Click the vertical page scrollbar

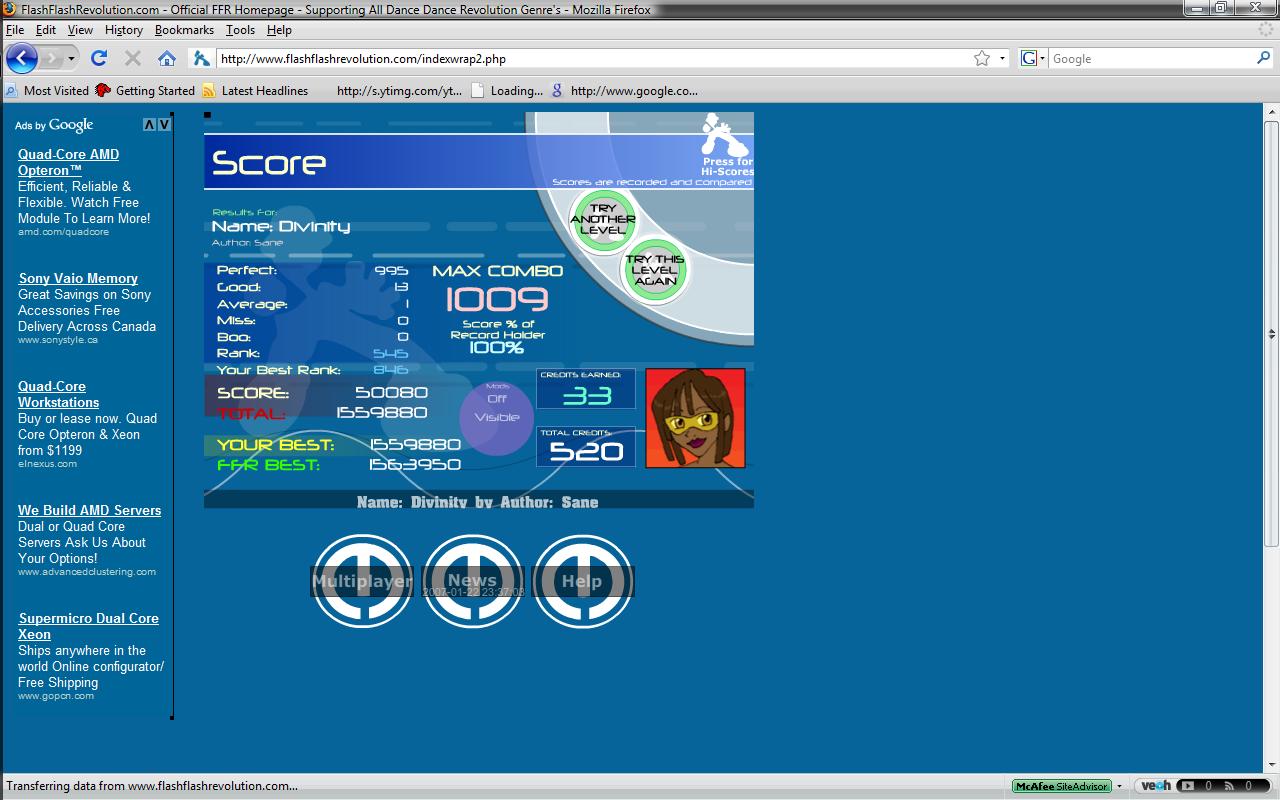click(1272, 335)
